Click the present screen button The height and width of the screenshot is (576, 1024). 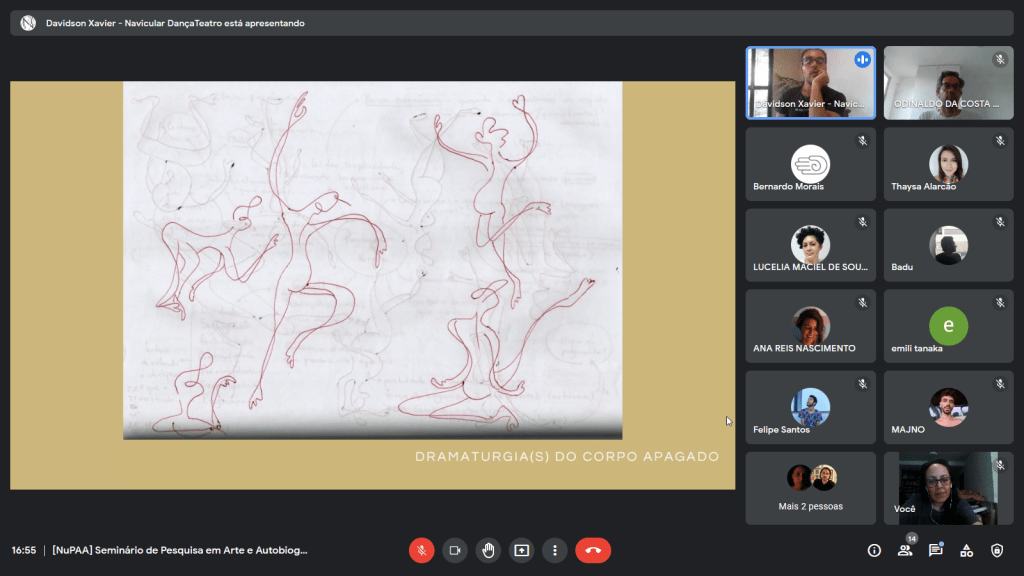521,550
